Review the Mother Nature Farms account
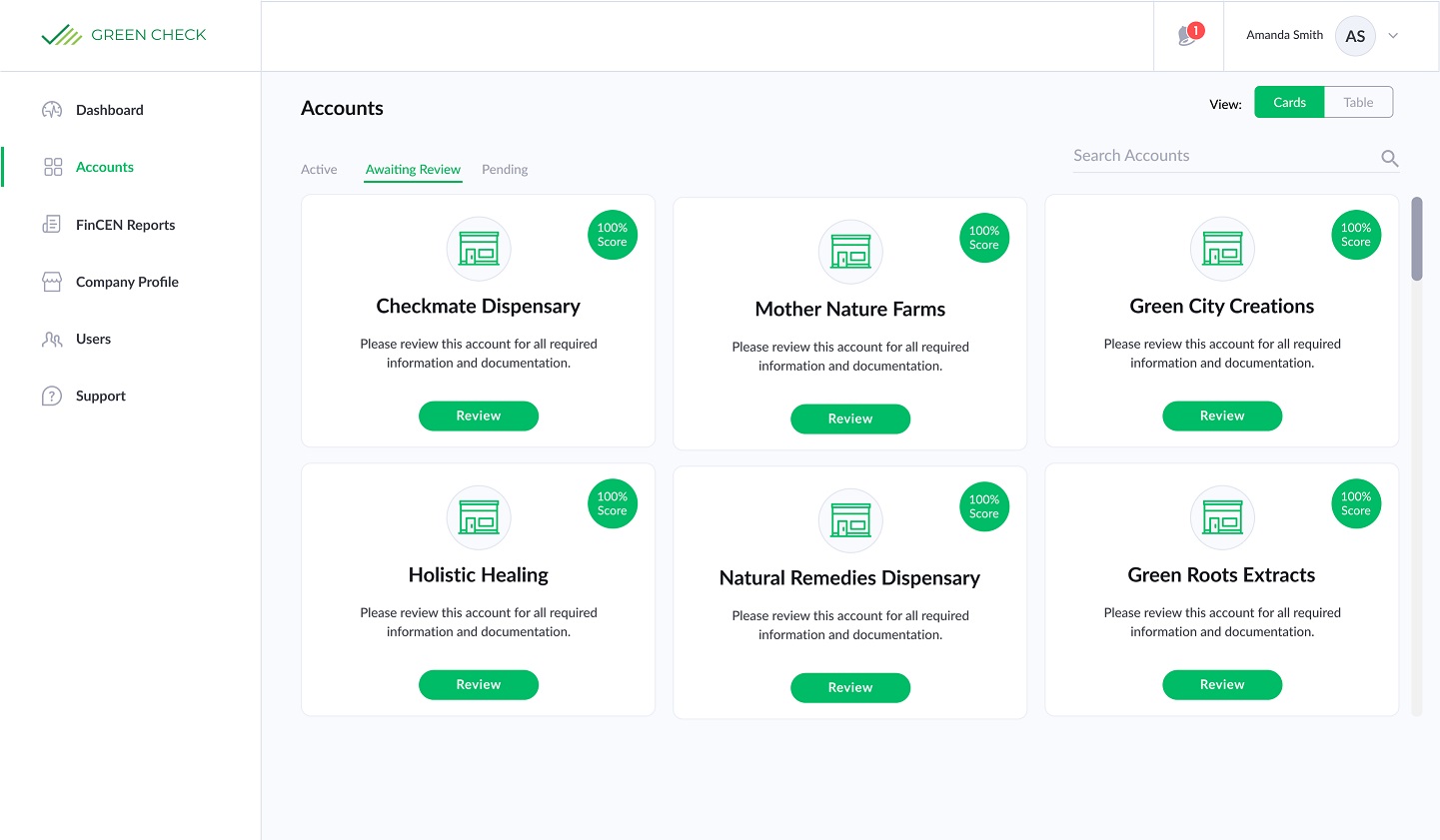This screenshot has height=840, width=1440. click(850, 419)
